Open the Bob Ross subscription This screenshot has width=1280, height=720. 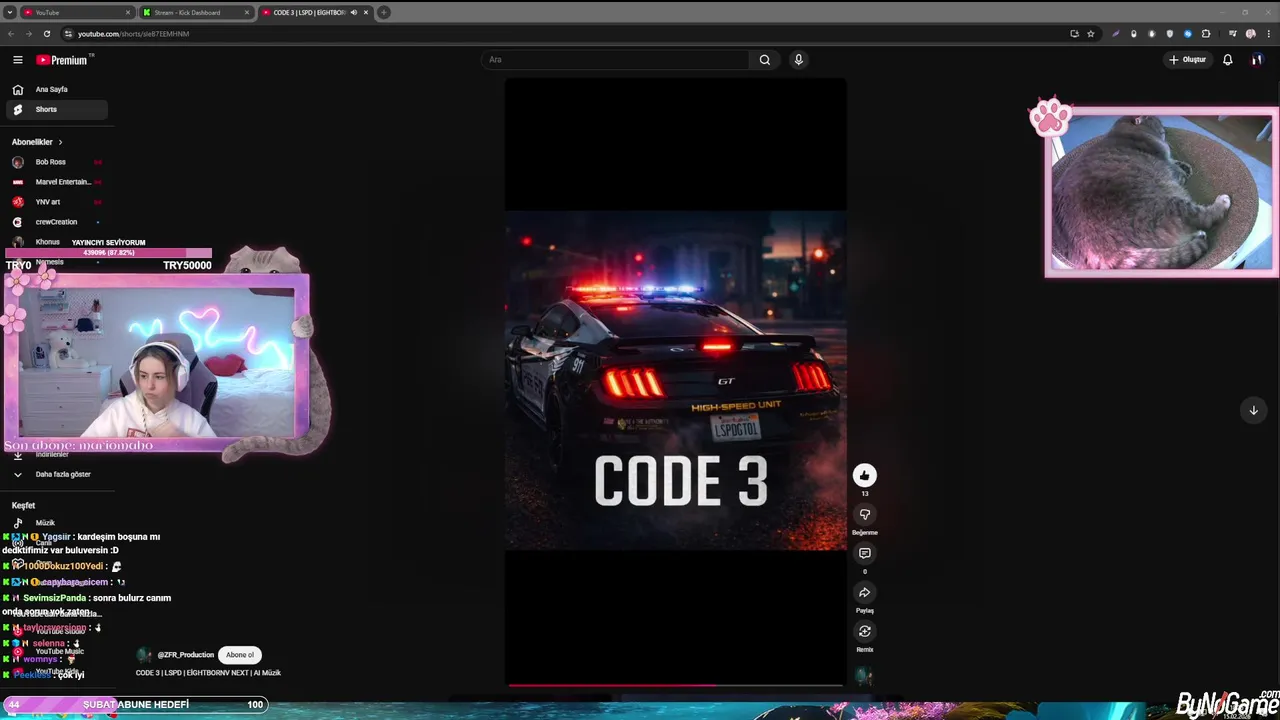pyautogui.click(x=56, y=162)
